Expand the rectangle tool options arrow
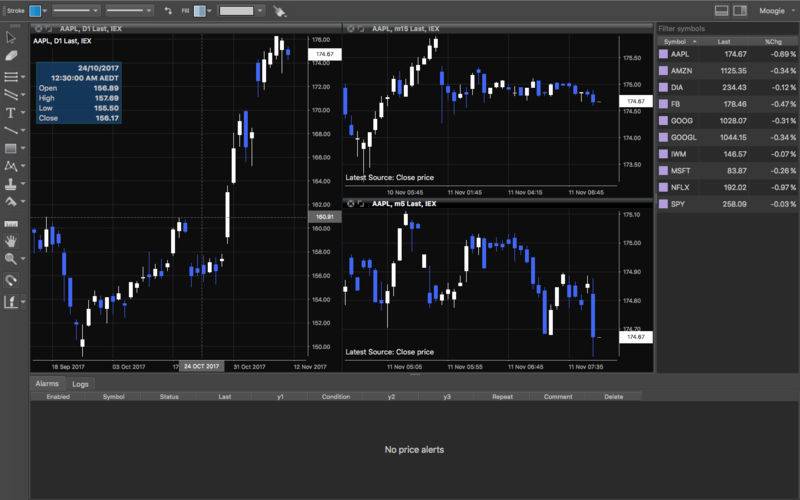 (x=23, y=148)
